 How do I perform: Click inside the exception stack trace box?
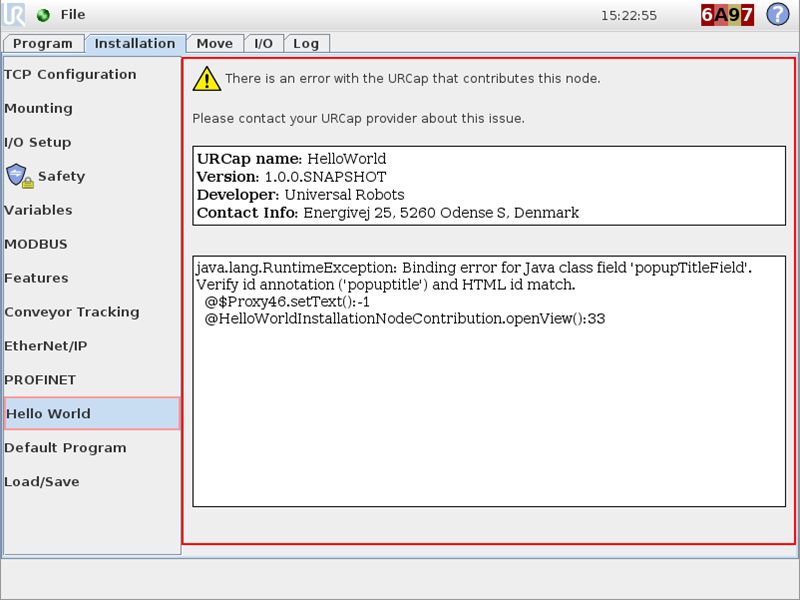[x=489, y=381]
